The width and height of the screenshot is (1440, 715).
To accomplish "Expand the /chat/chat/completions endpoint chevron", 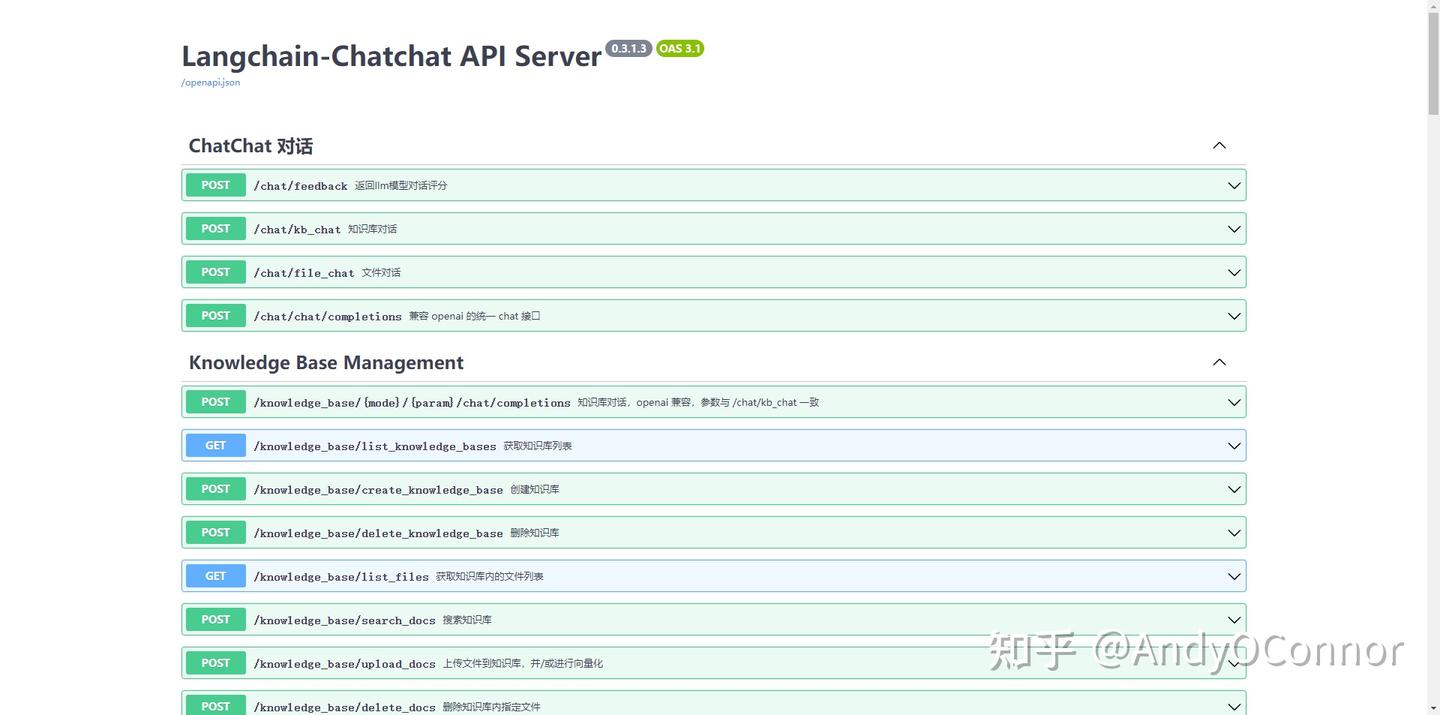I will 1234,316.
